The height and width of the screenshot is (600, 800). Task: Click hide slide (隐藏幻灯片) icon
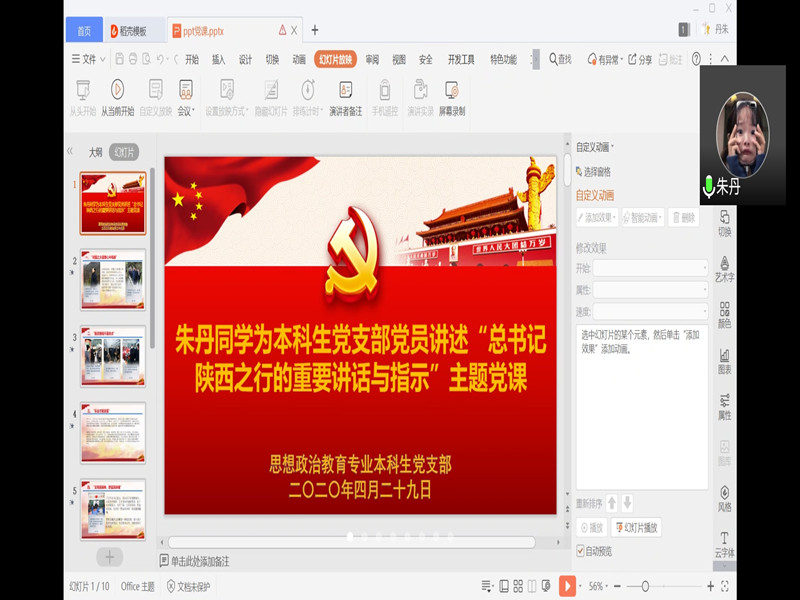[271, 90]
